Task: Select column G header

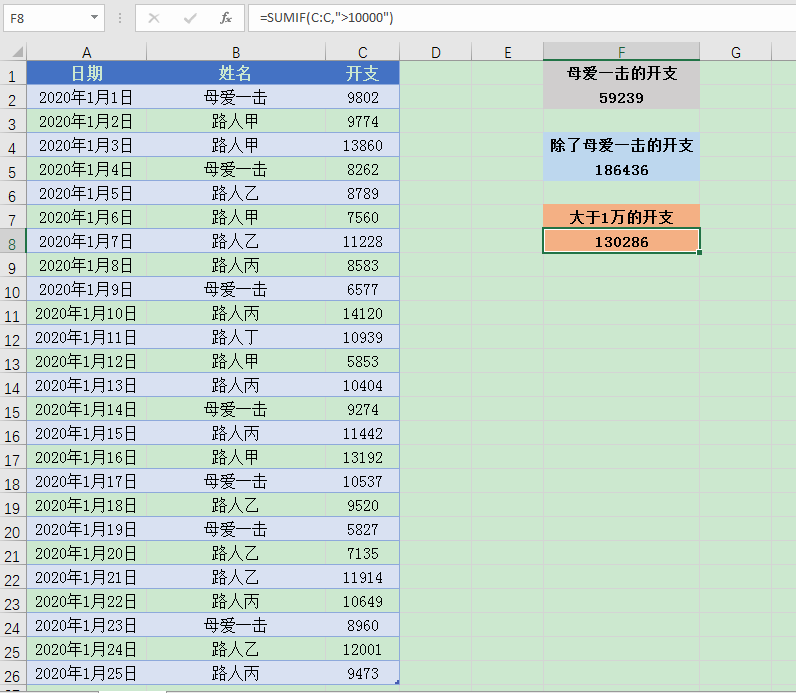Action: pyautogui.click(x=736, y=52)
